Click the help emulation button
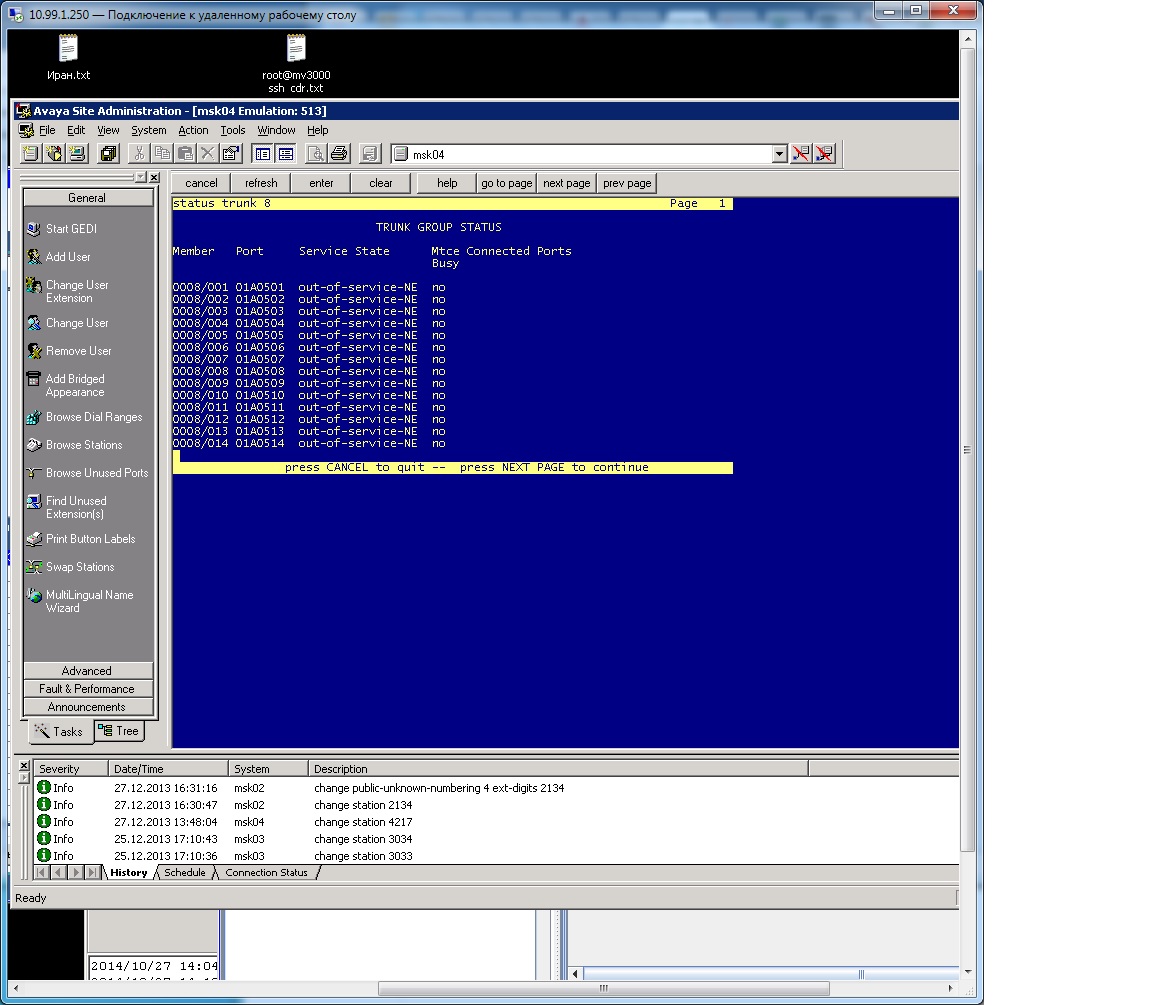 coord(447,183)
